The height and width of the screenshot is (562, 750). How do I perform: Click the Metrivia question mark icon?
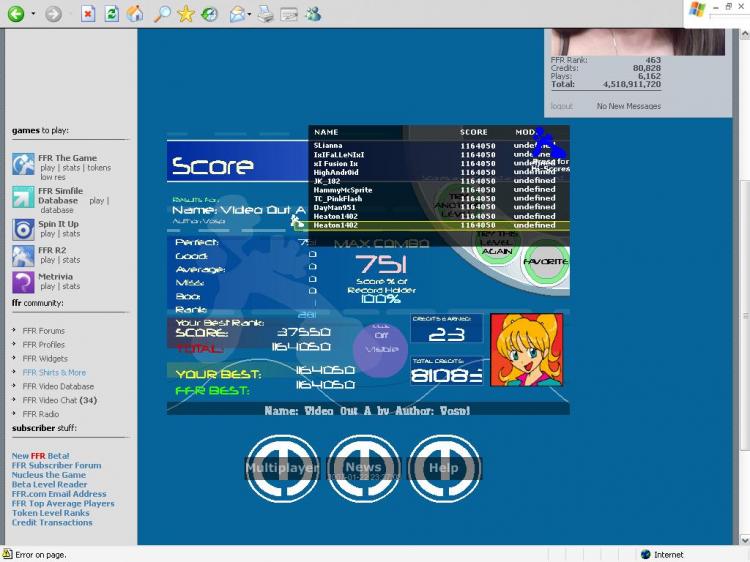pyautogui.click(x=23, y=282)
